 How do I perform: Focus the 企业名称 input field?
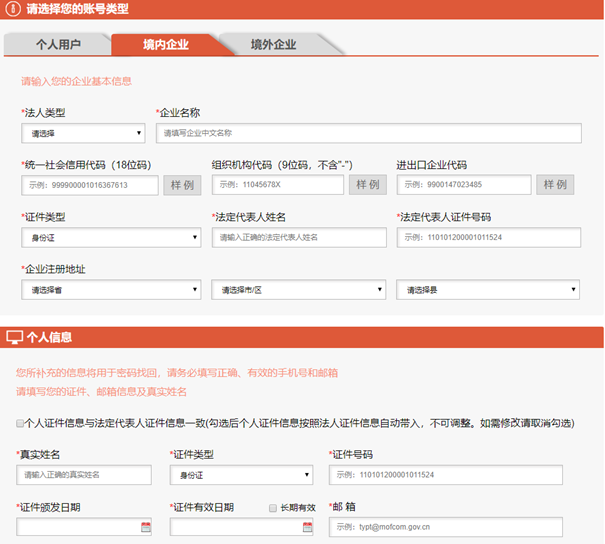click(368, 133)
